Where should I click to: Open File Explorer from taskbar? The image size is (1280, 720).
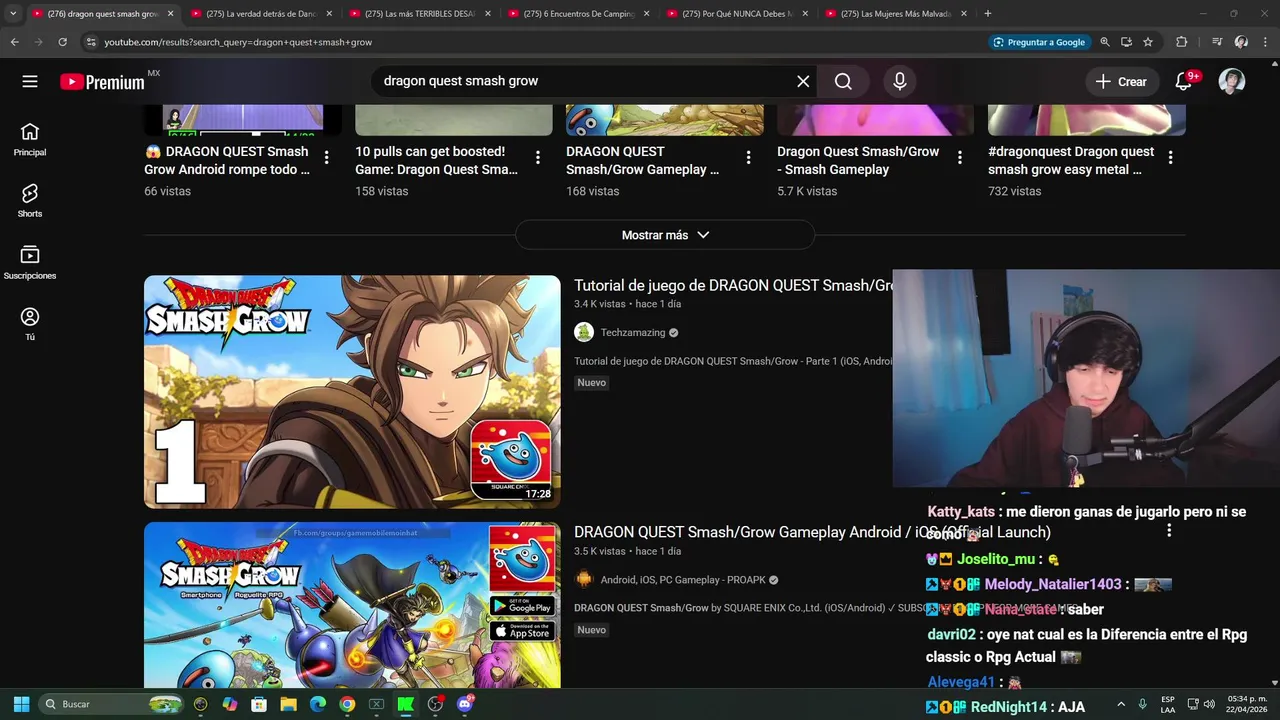pyautogui.click(x=288, y=704)
